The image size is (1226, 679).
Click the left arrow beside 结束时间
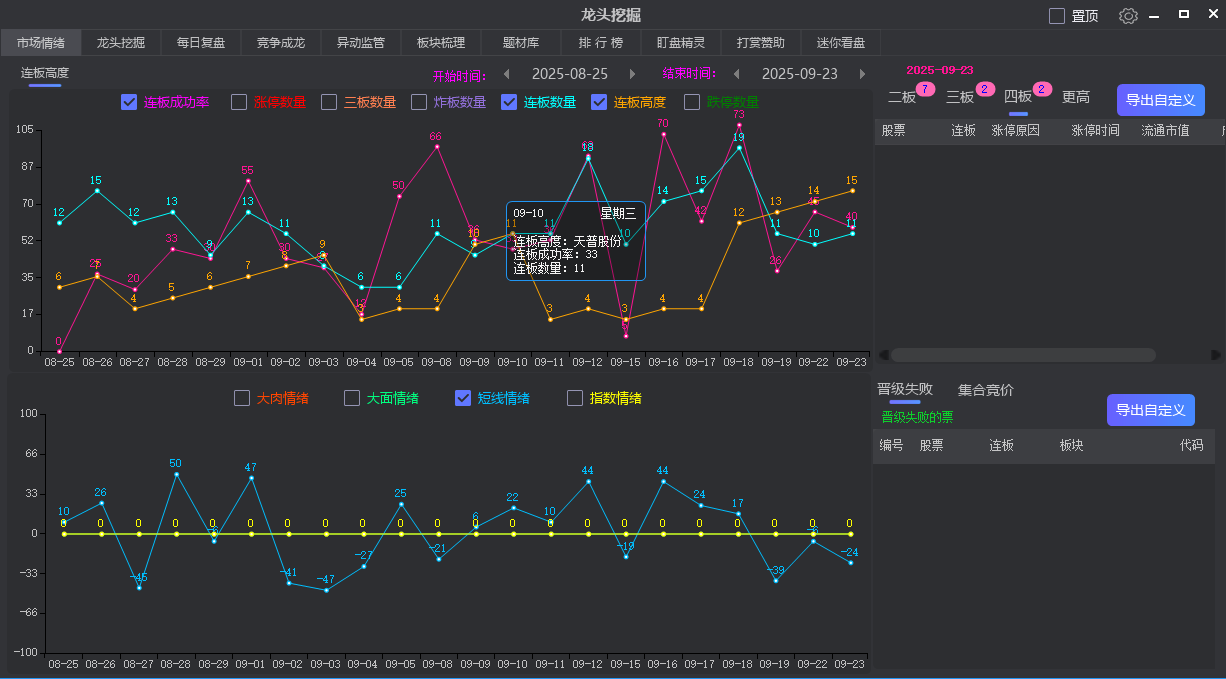coord(737,74)
